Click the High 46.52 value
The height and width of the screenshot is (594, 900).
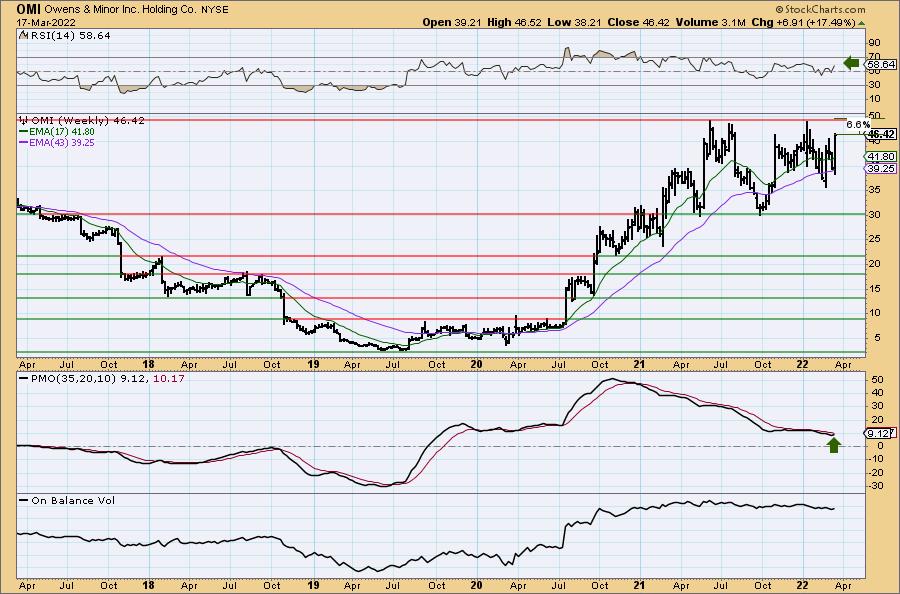tap(515, 22)
